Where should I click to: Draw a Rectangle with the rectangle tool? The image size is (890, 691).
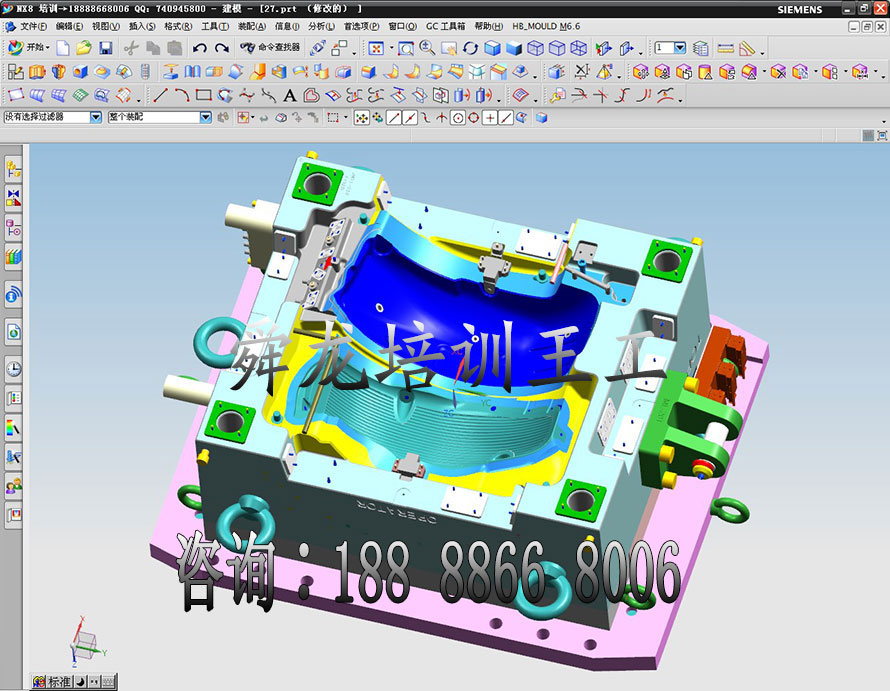[x=203, y=95]
